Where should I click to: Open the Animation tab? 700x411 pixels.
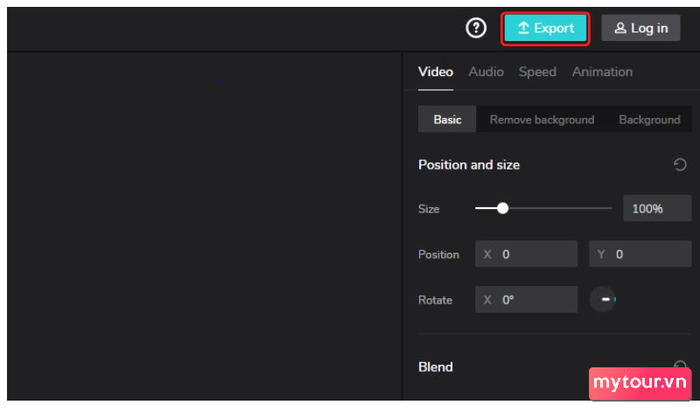[602, 72]
